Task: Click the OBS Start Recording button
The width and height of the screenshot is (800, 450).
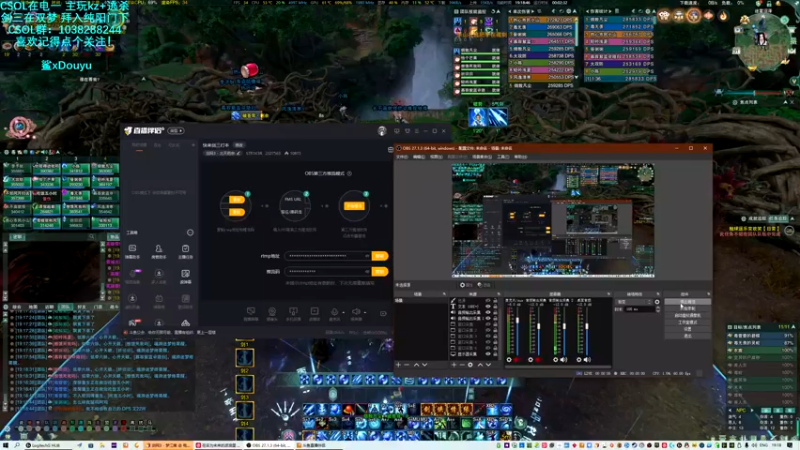Action: point(687,308)
